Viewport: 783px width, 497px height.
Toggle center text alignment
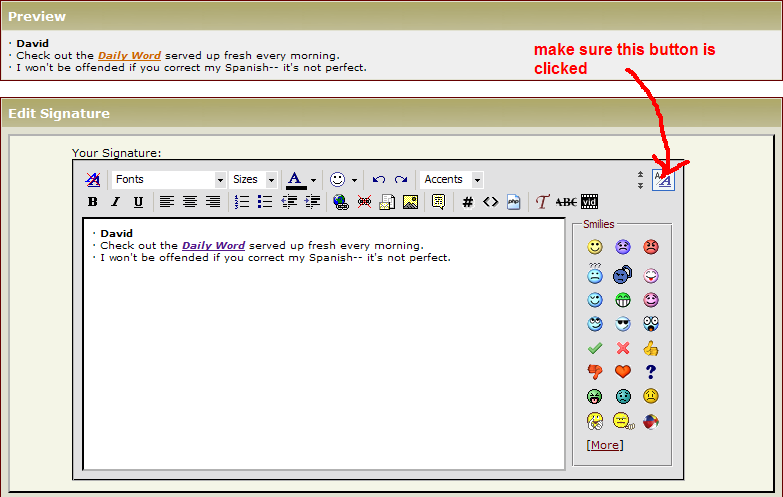pos(189,202)
